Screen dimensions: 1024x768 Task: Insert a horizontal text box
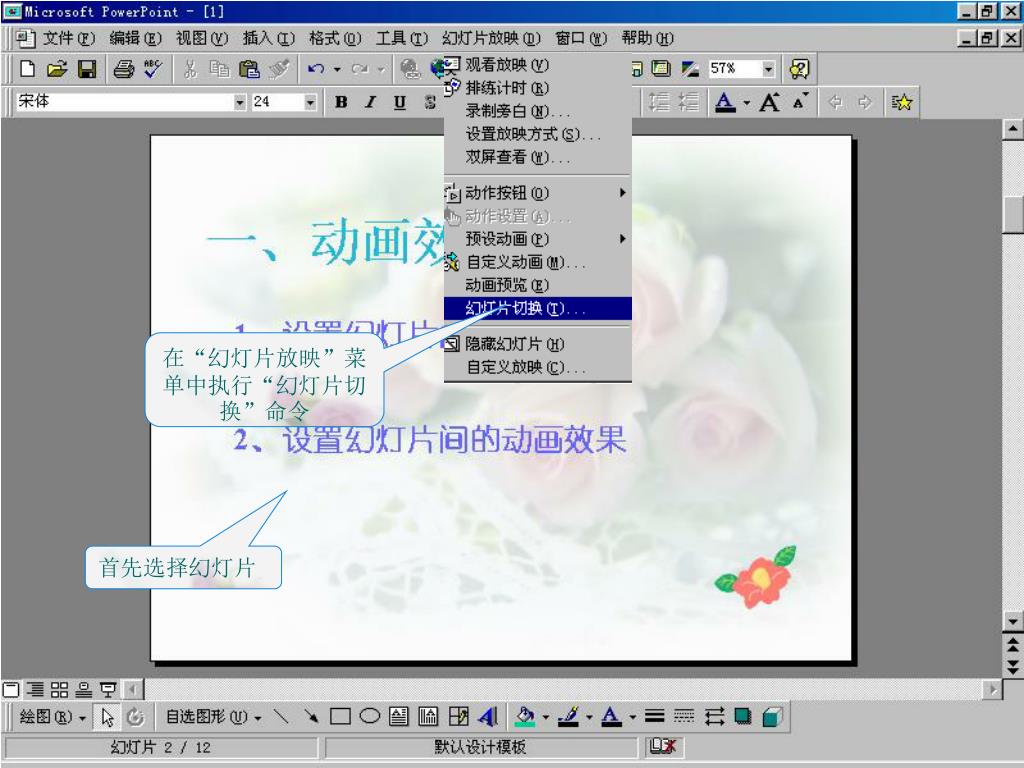[x=398, y=716]
